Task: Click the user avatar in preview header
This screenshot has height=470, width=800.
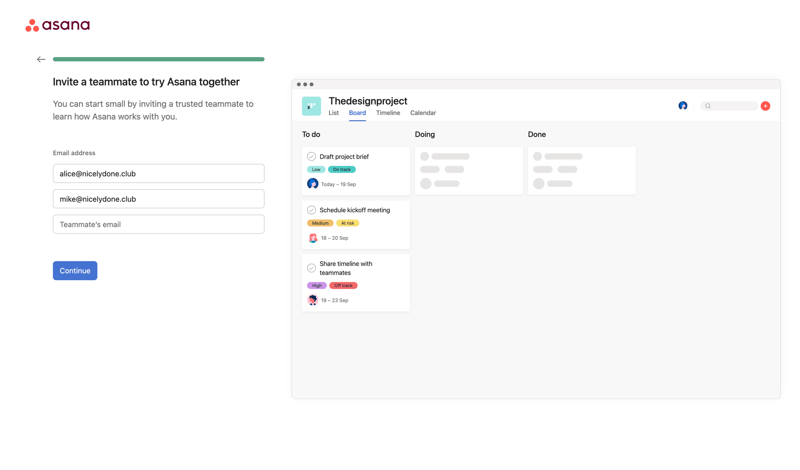Action: tap(683, 106)
